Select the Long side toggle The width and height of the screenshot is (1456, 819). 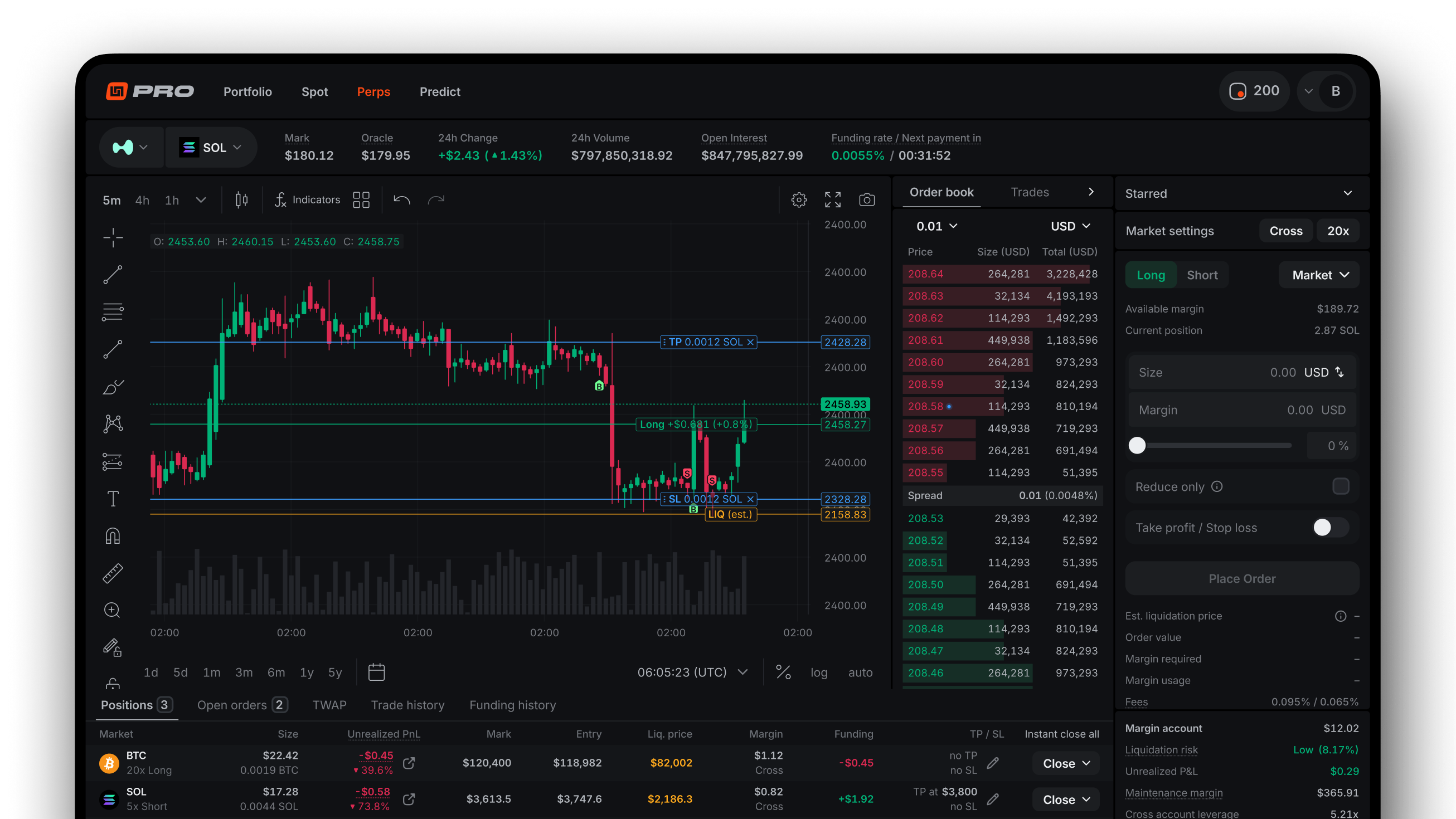point(1151,275)
